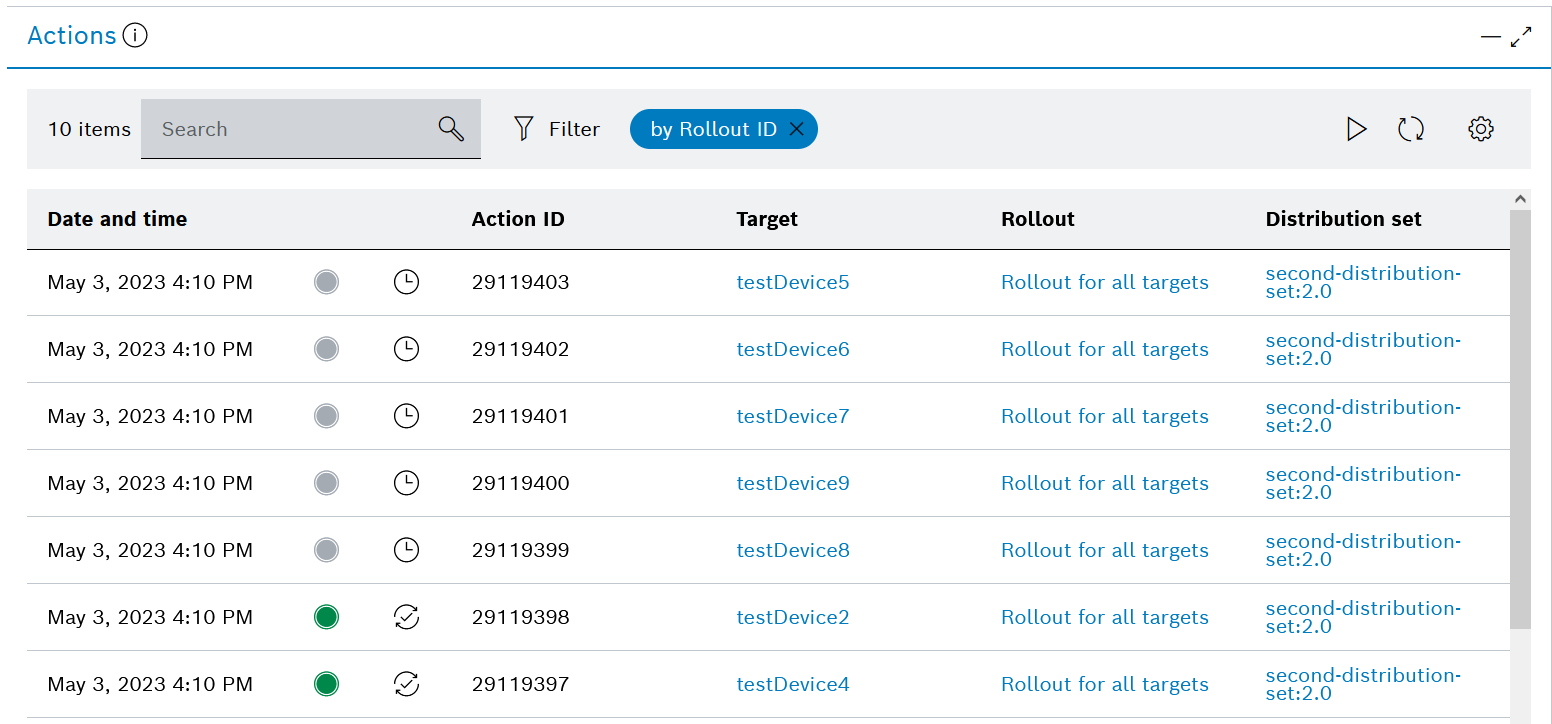Viewport: 1552px width, 724px height.
Task: Open second-distribution-set:2.0 link for testDevice8
Action: tap(1362, 550)
